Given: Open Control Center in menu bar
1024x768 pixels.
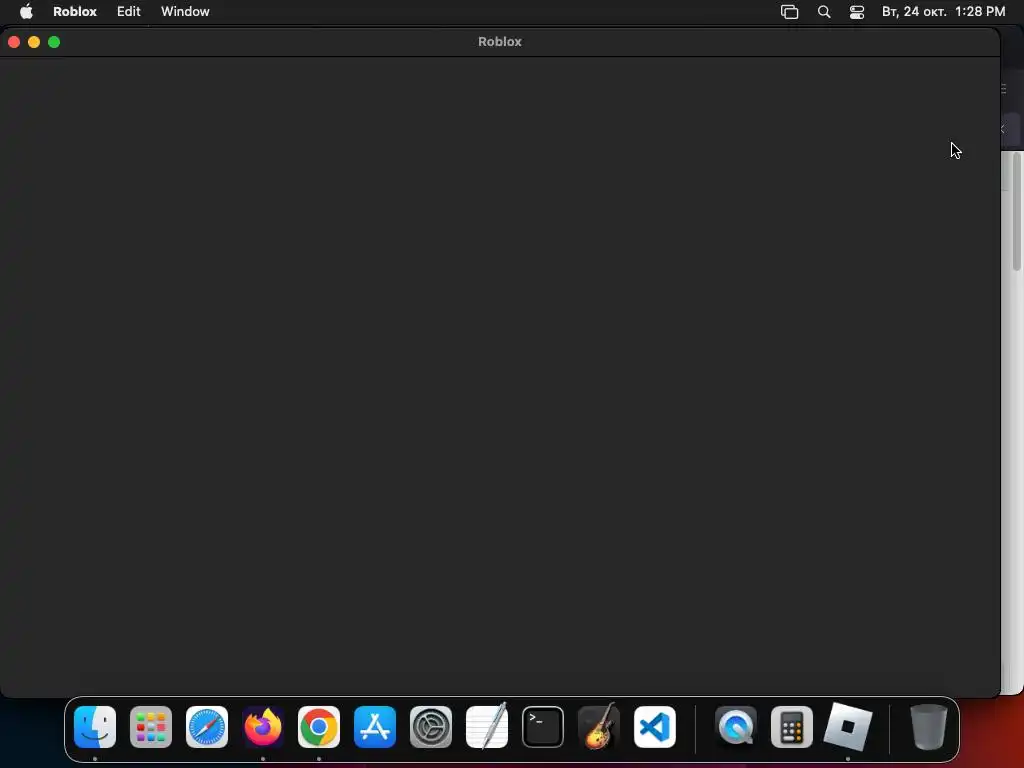Looking at the screenshot, I should [x=857, y=12].
